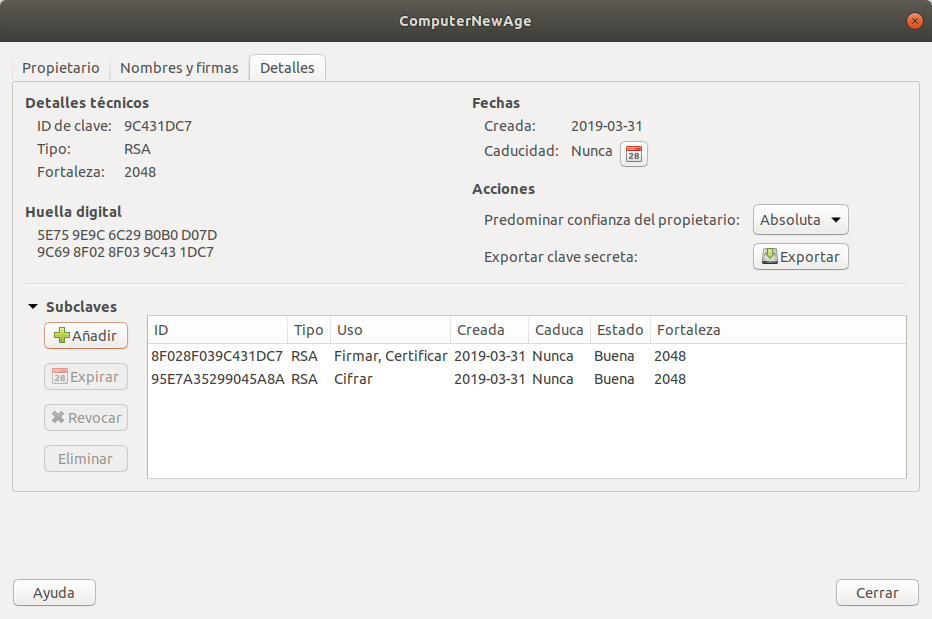Screen dimensions: 932x619
Task: Click the Exportar secret key button
Action: [800, 257]
